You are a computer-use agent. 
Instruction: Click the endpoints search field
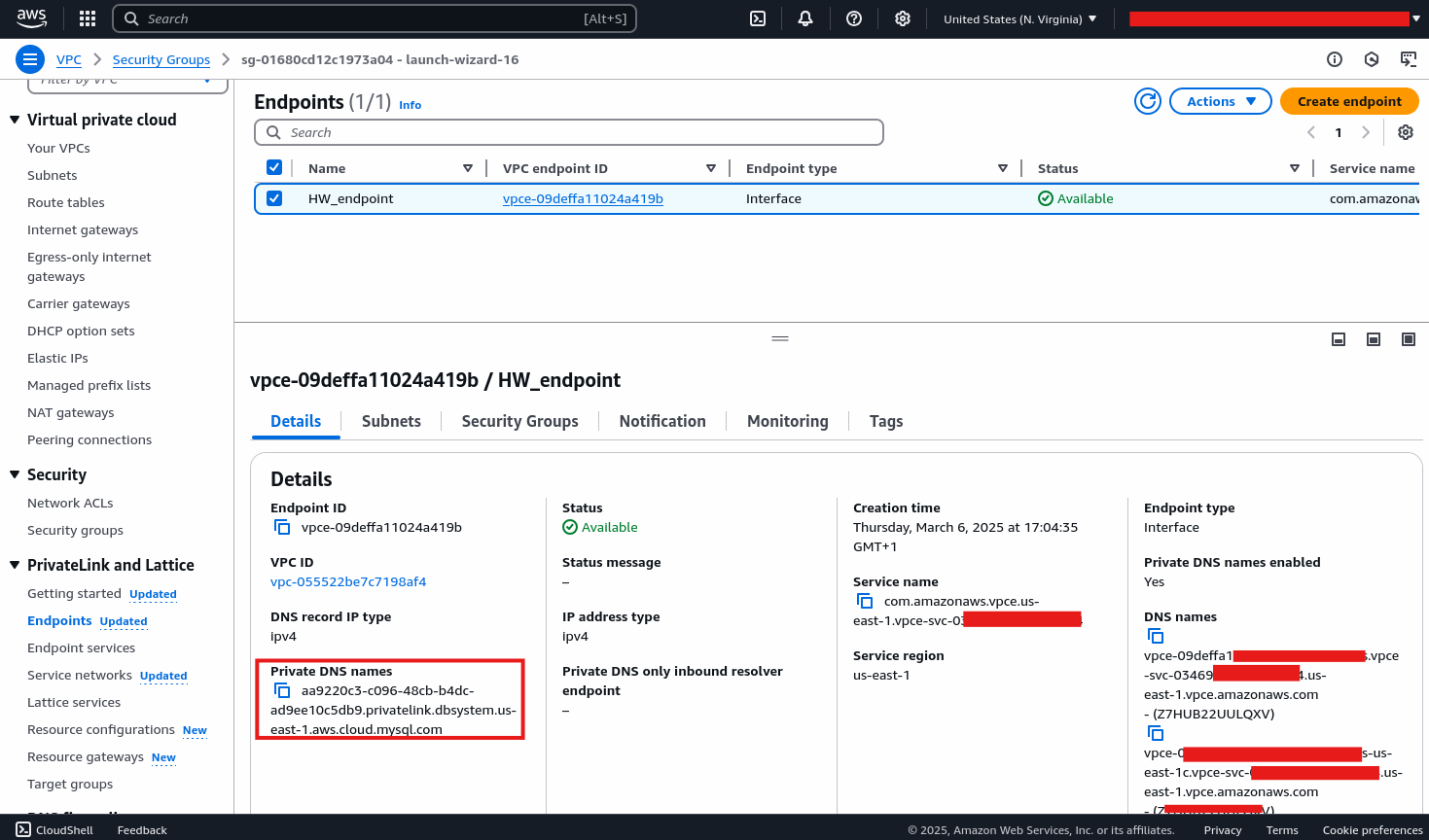[568, 131]
